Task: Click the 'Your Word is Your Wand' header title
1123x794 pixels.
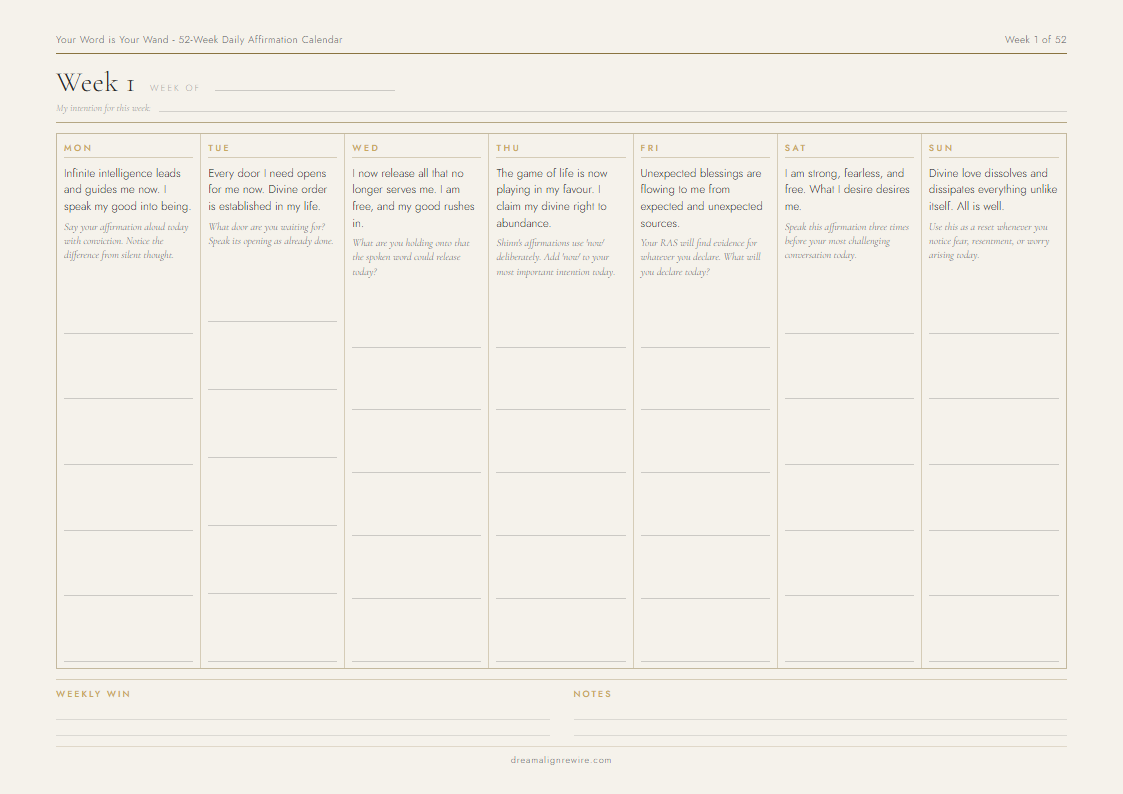Action: [199, 39]
